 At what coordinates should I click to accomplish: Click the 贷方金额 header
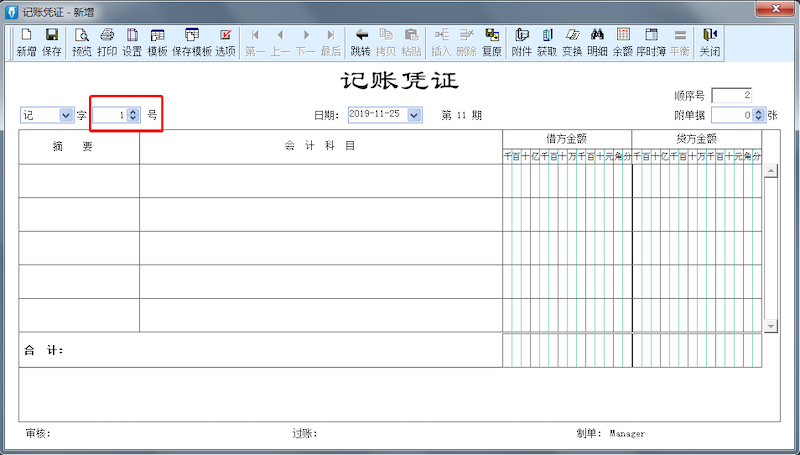[x=697, y=139]
